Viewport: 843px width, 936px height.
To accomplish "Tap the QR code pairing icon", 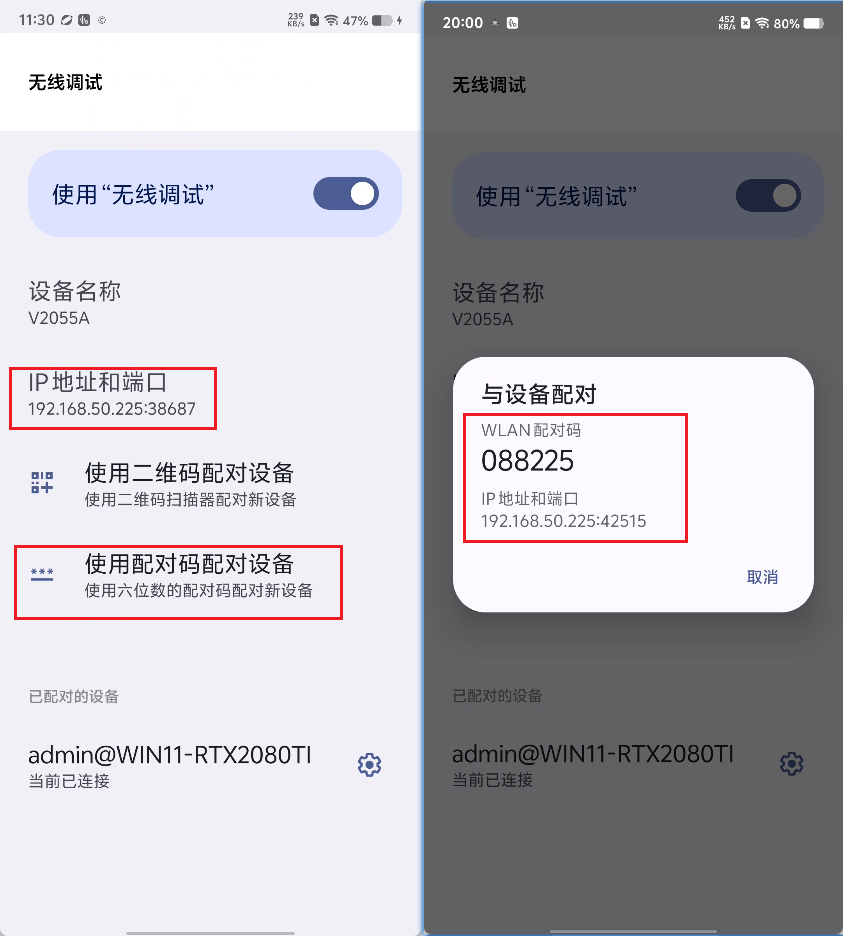I will tap(42, 482).
